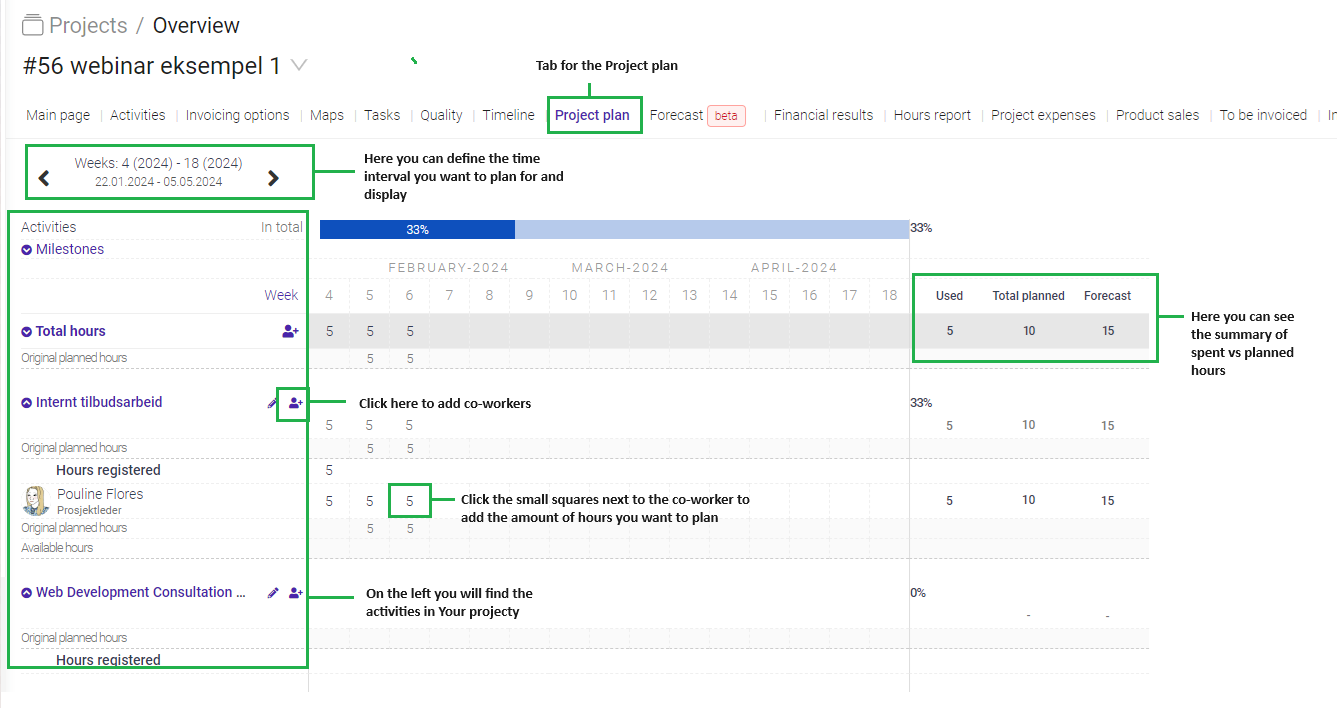Viewport: 1337px width, 708px height.
Task: Open the project name dropdown arrow
Action: [299, 66]
